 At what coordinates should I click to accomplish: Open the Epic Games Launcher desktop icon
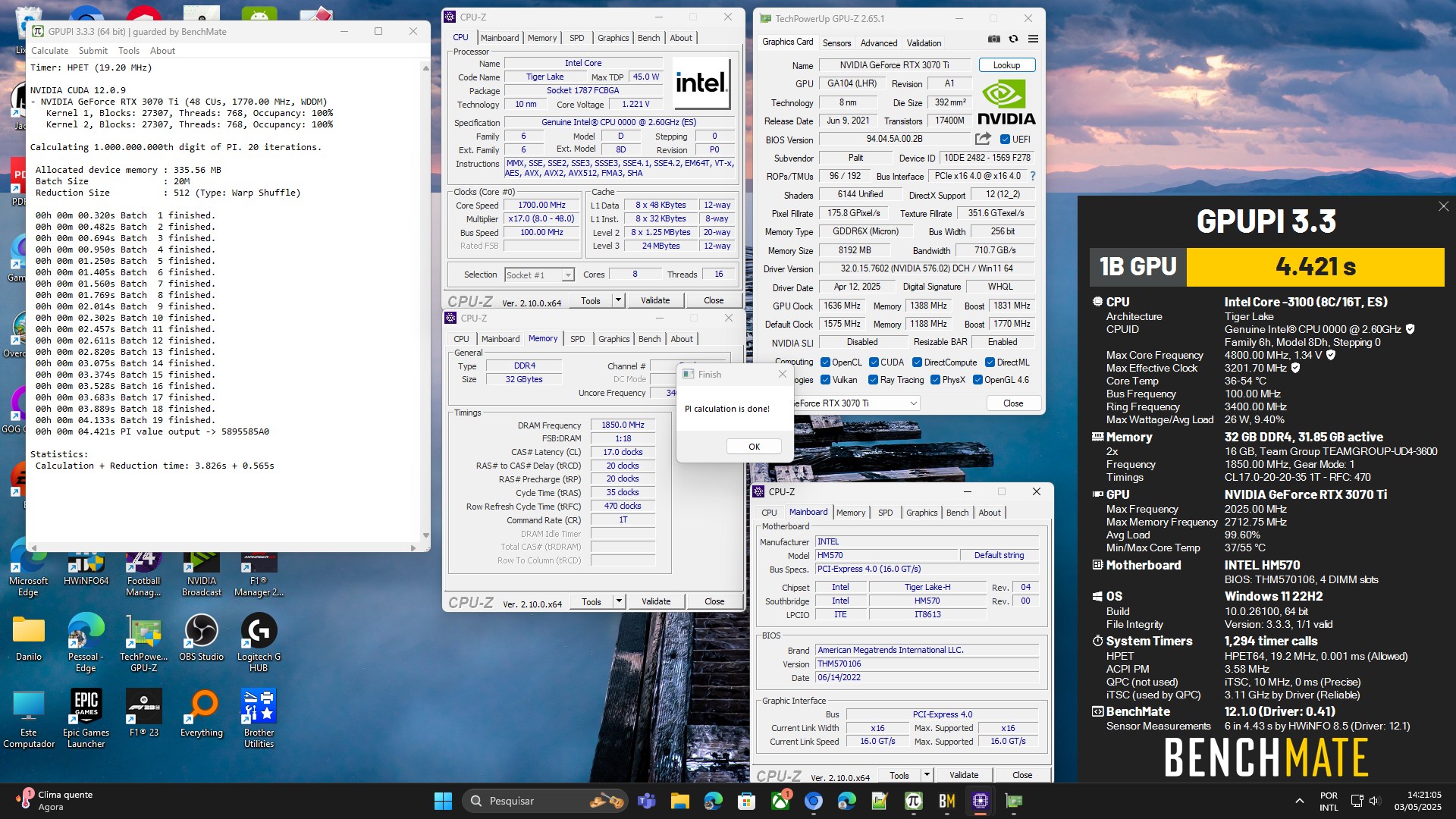(86, 718)
